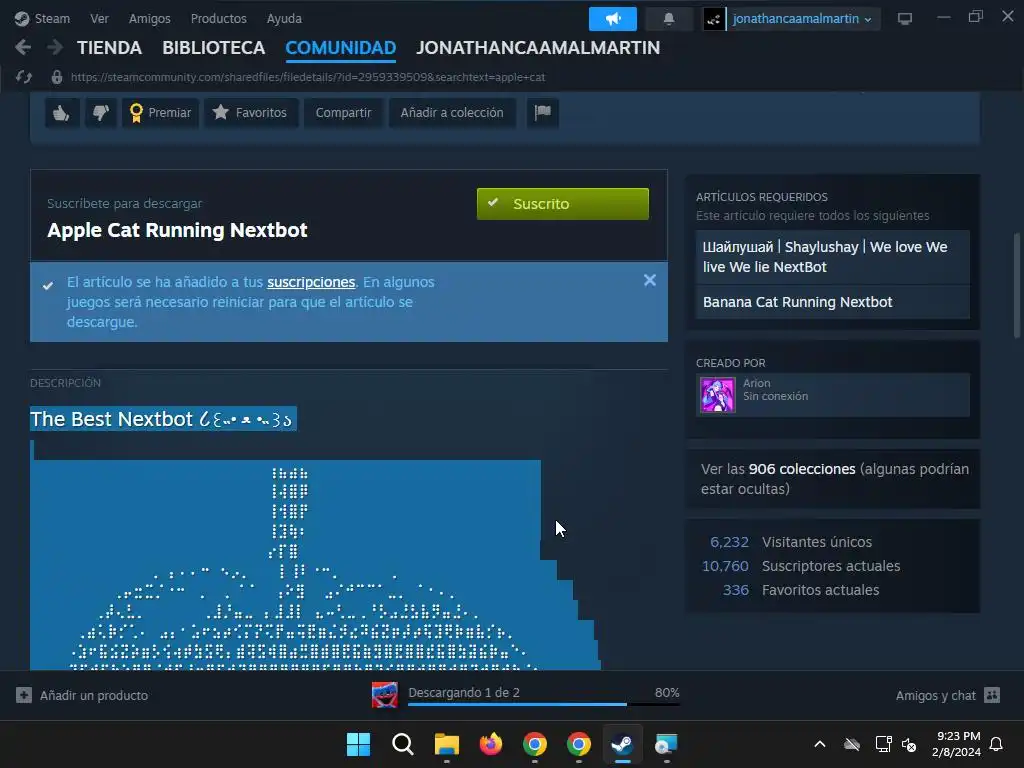The image size is (1024, 768).
Task: Open required item Shaylushay NextBot
Action: point(833,257)
